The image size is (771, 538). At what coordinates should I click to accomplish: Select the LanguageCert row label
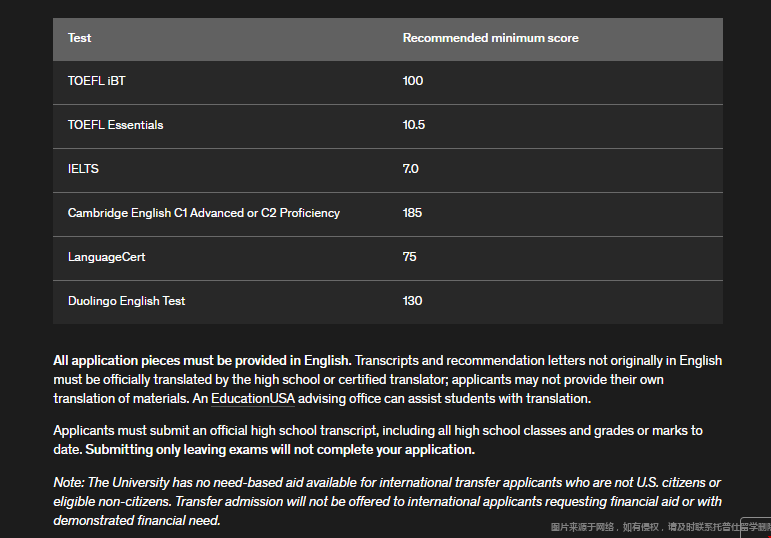click(x=106, y=257)
